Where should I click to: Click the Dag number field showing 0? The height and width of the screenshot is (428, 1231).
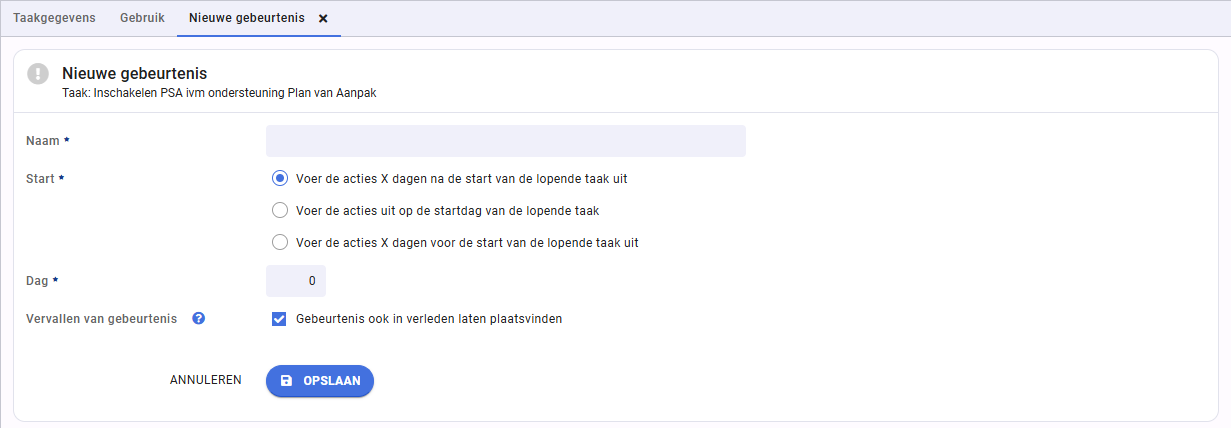(296, 281)
